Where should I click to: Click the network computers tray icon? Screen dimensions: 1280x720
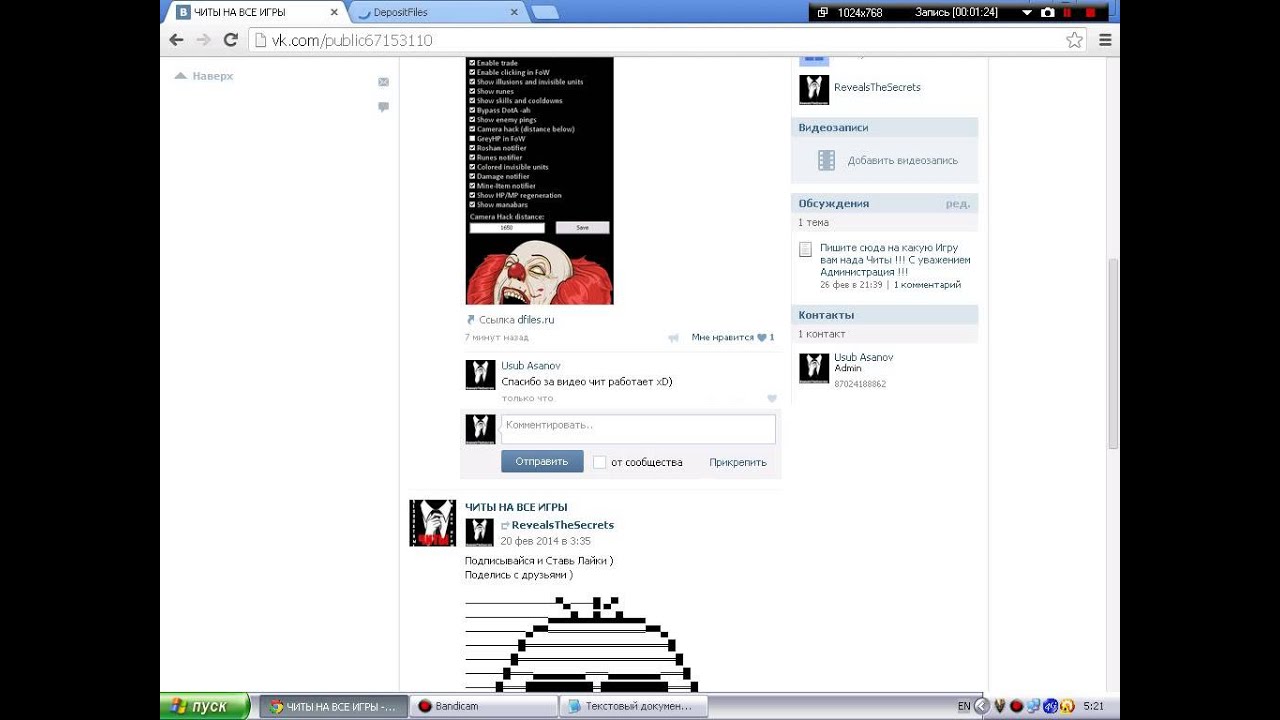[1033, 706]
